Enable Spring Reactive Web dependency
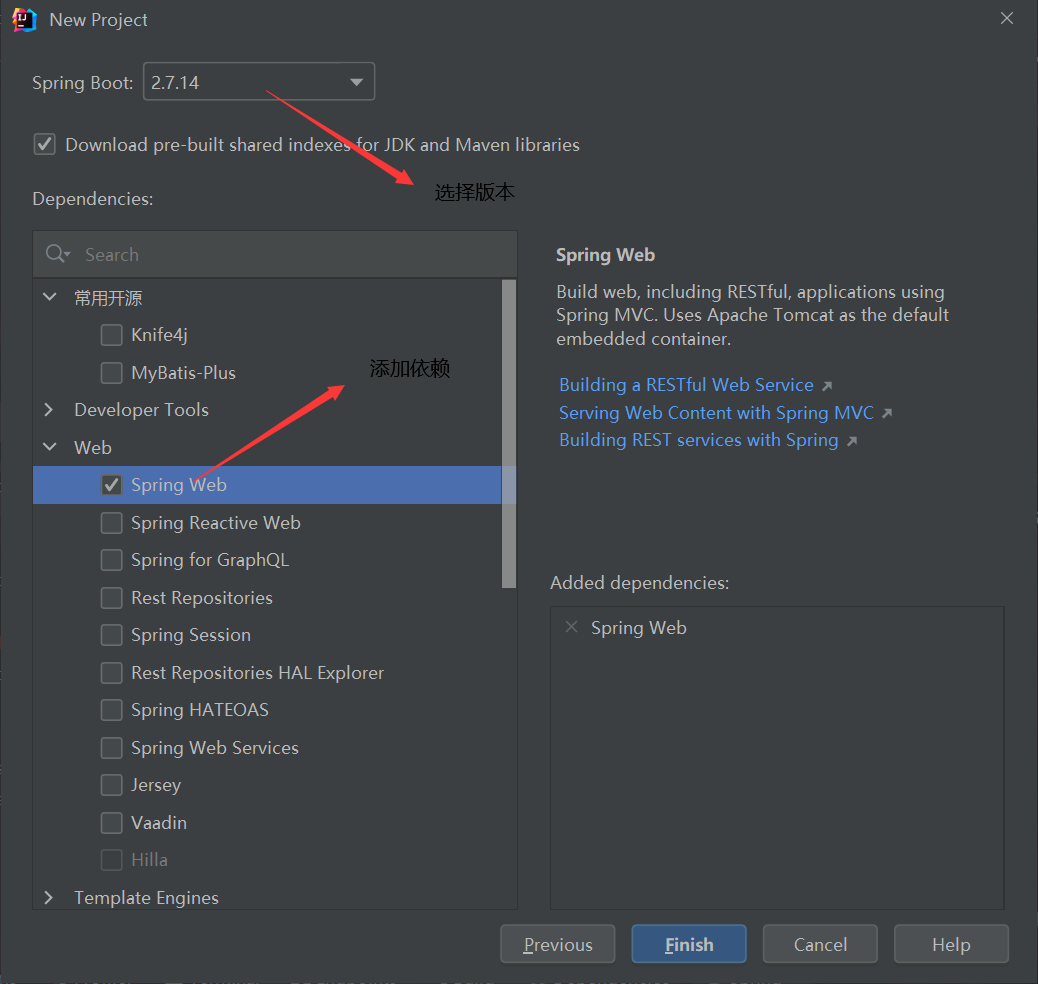Image resolution: width=1038 pixels, height=984 pixels. pyautogui.click(x=111, y=522)
